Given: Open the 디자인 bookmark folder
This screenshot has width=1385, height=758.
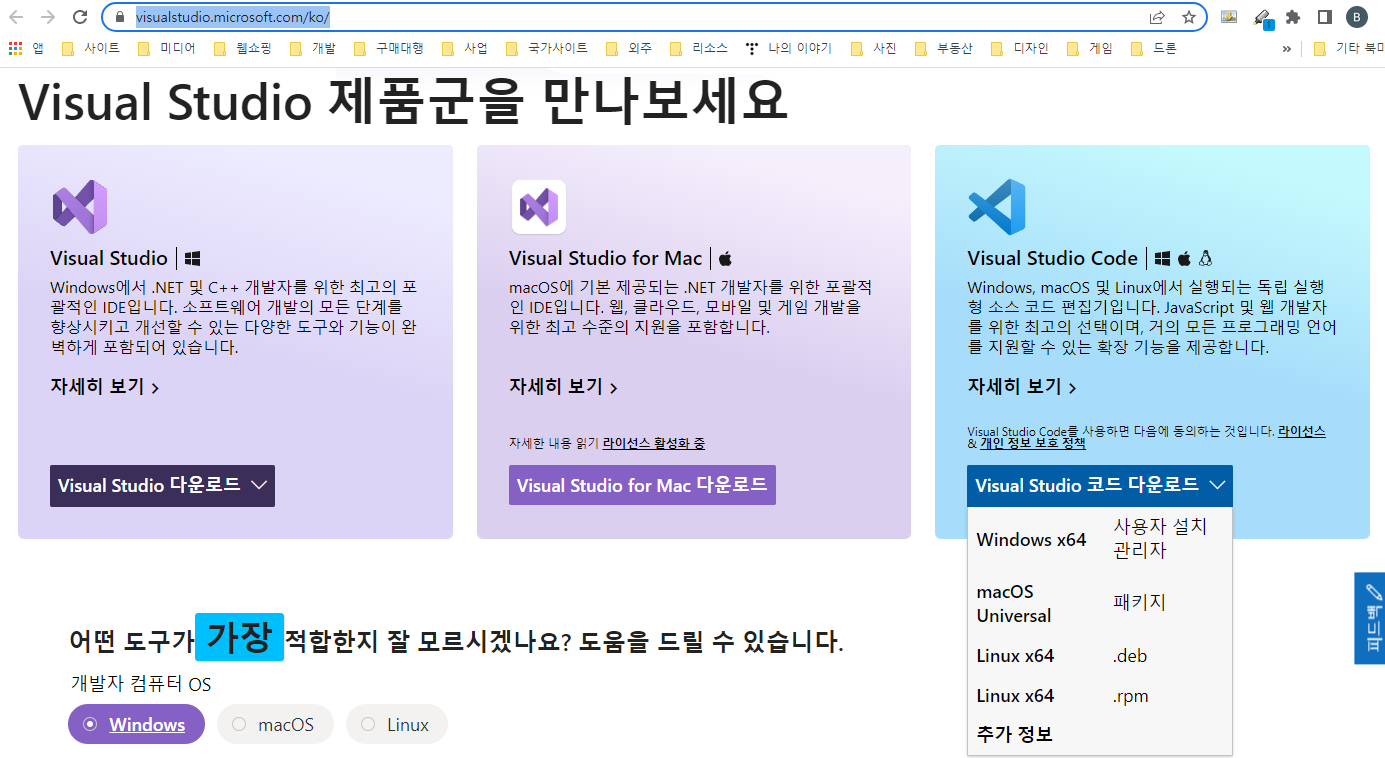Looking at the screenshot, I should pyautogui.click(x=1019, y=48).
